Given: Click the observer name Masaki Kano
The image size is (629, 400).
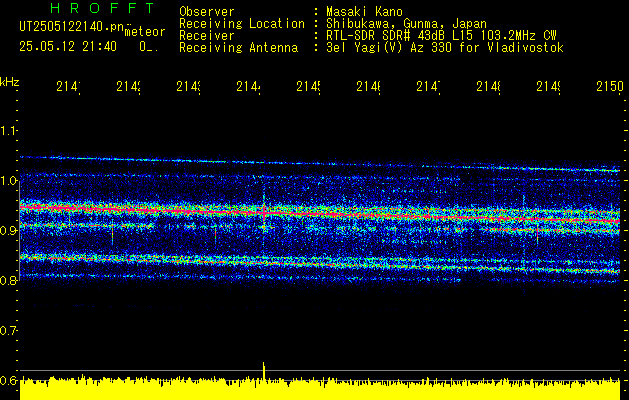Looking at the screenshot, I should click(364, 11).
